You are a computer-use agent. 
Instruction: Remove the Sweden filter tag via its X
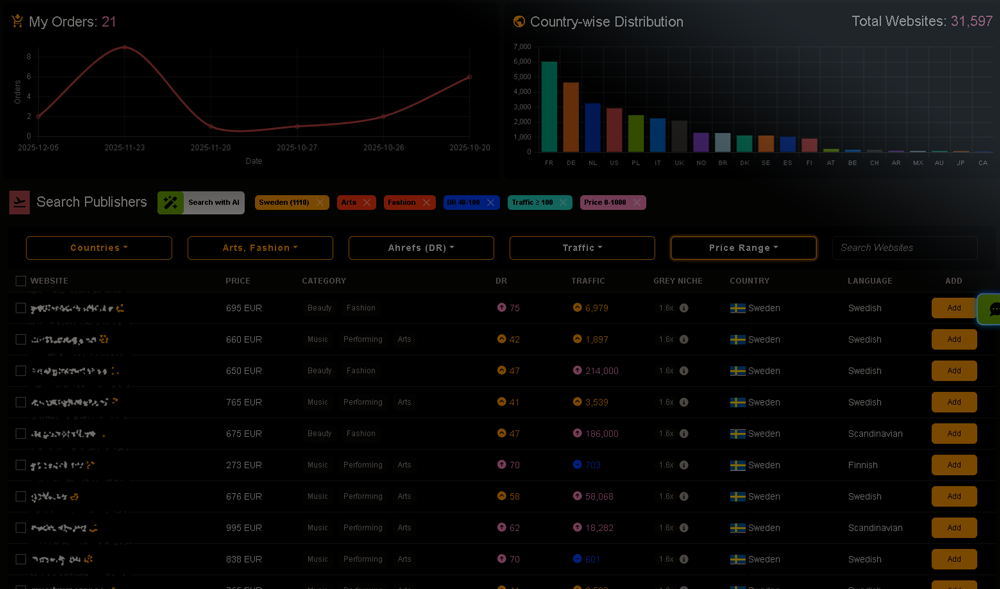coord(320,203)
